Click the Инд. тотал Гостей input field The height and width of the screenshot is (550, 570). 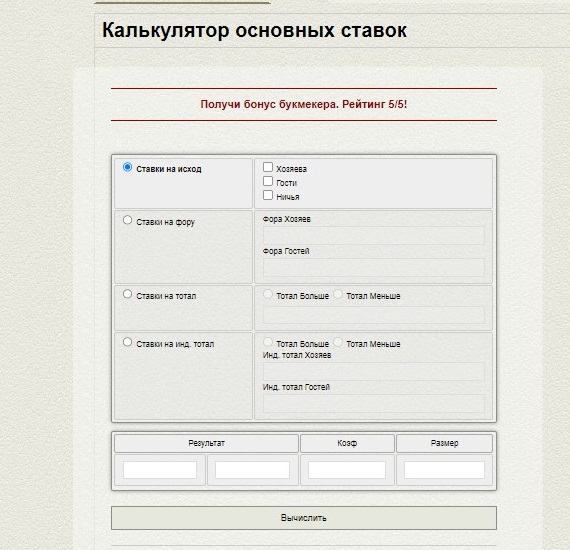tap(374, 404)
